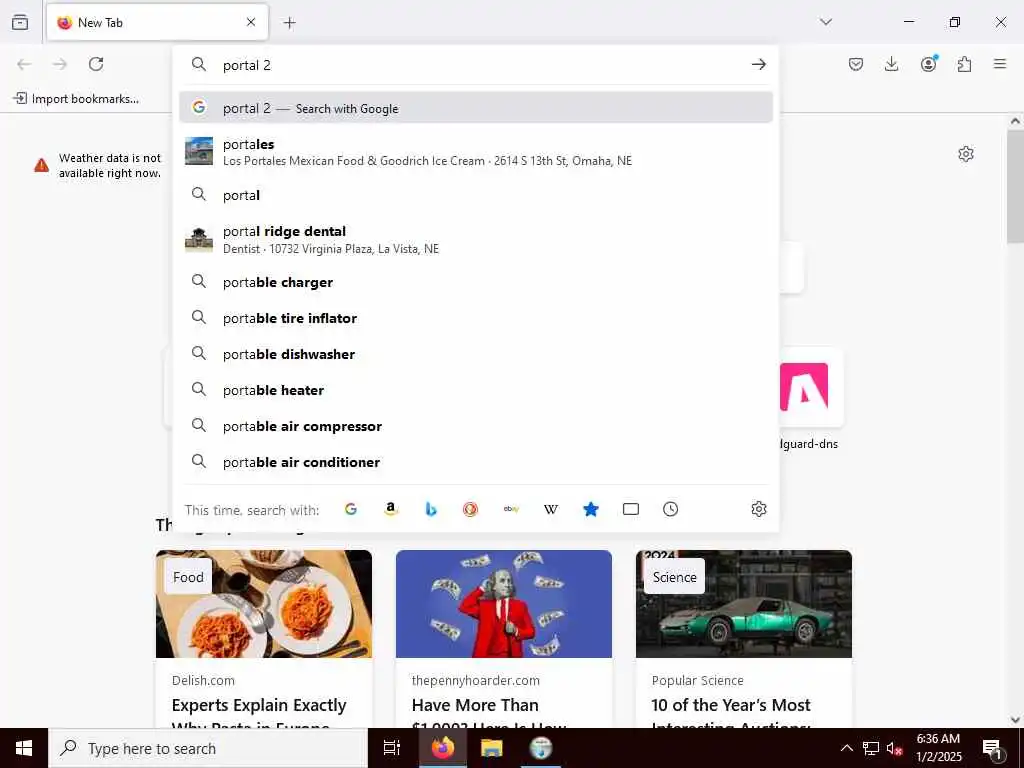Click the Go arrow in address bar
Image resolution: width=1024 pixels, height=768 pixels.
[758, 64]
